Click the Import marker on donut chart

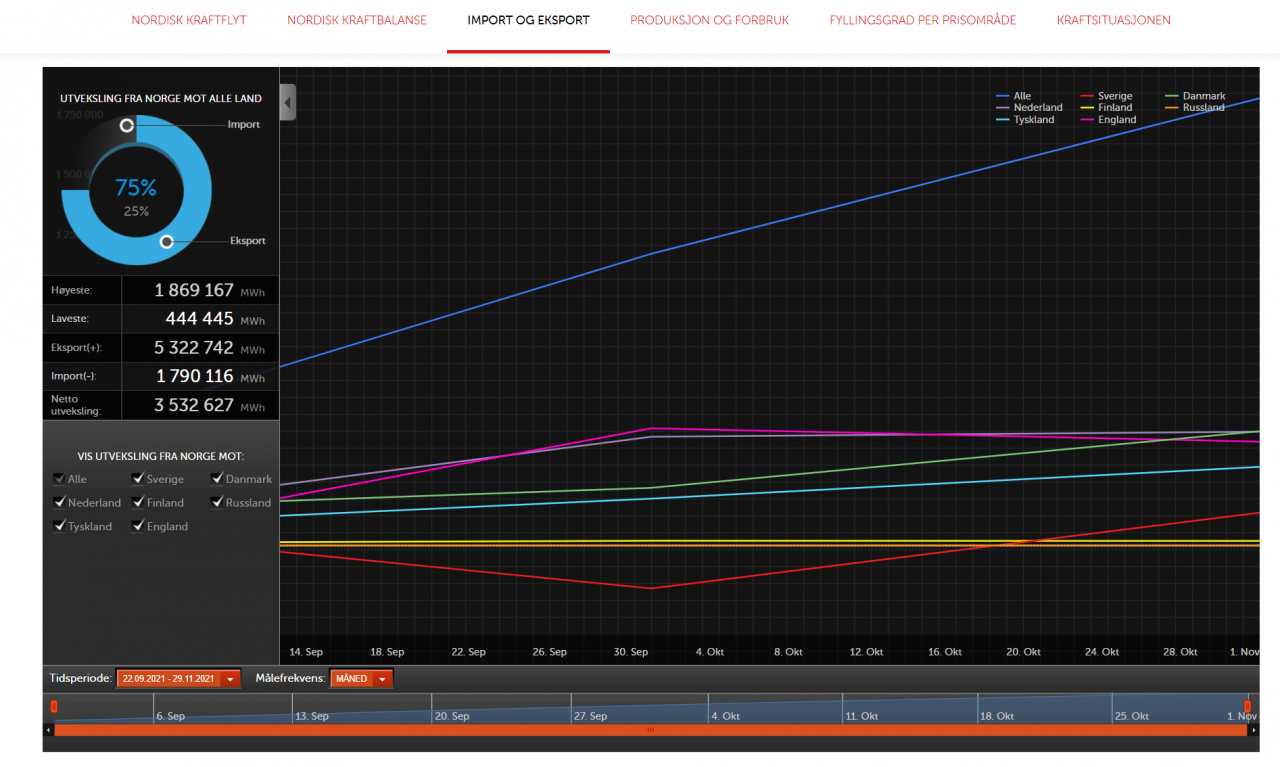127,125
